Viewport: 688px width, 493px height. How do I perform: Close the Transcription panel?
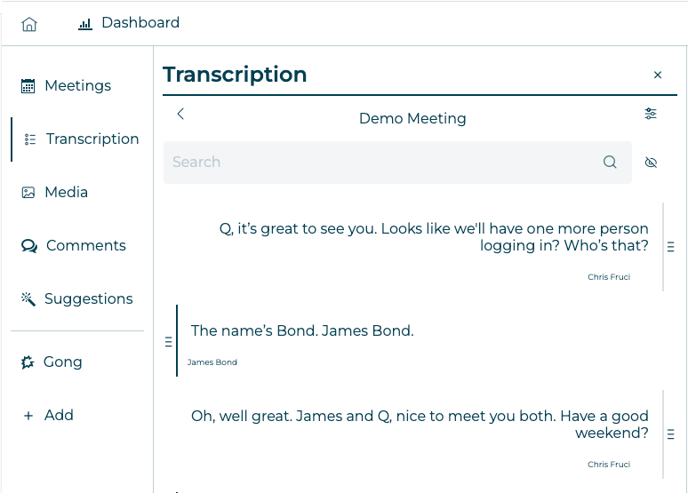tap(658, 75)
